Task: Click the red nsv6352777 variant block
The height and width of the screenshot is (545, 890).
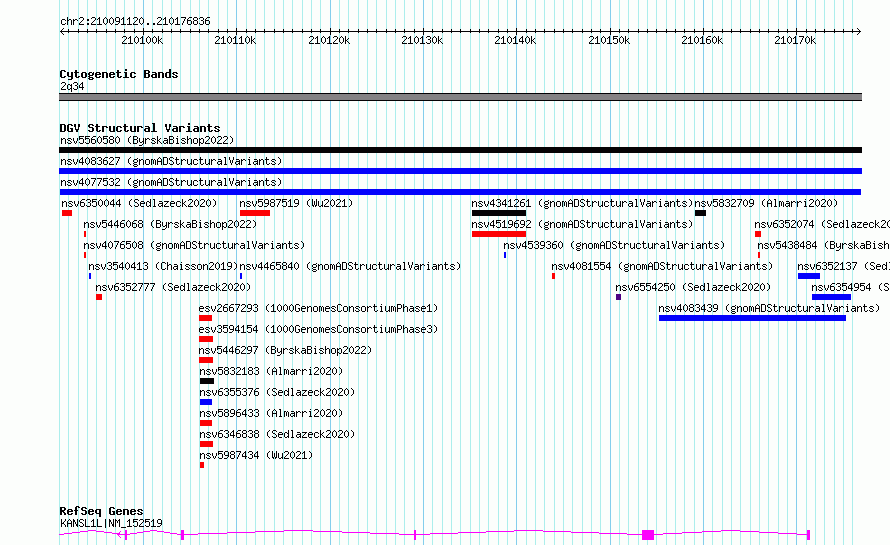Action: 99,297
